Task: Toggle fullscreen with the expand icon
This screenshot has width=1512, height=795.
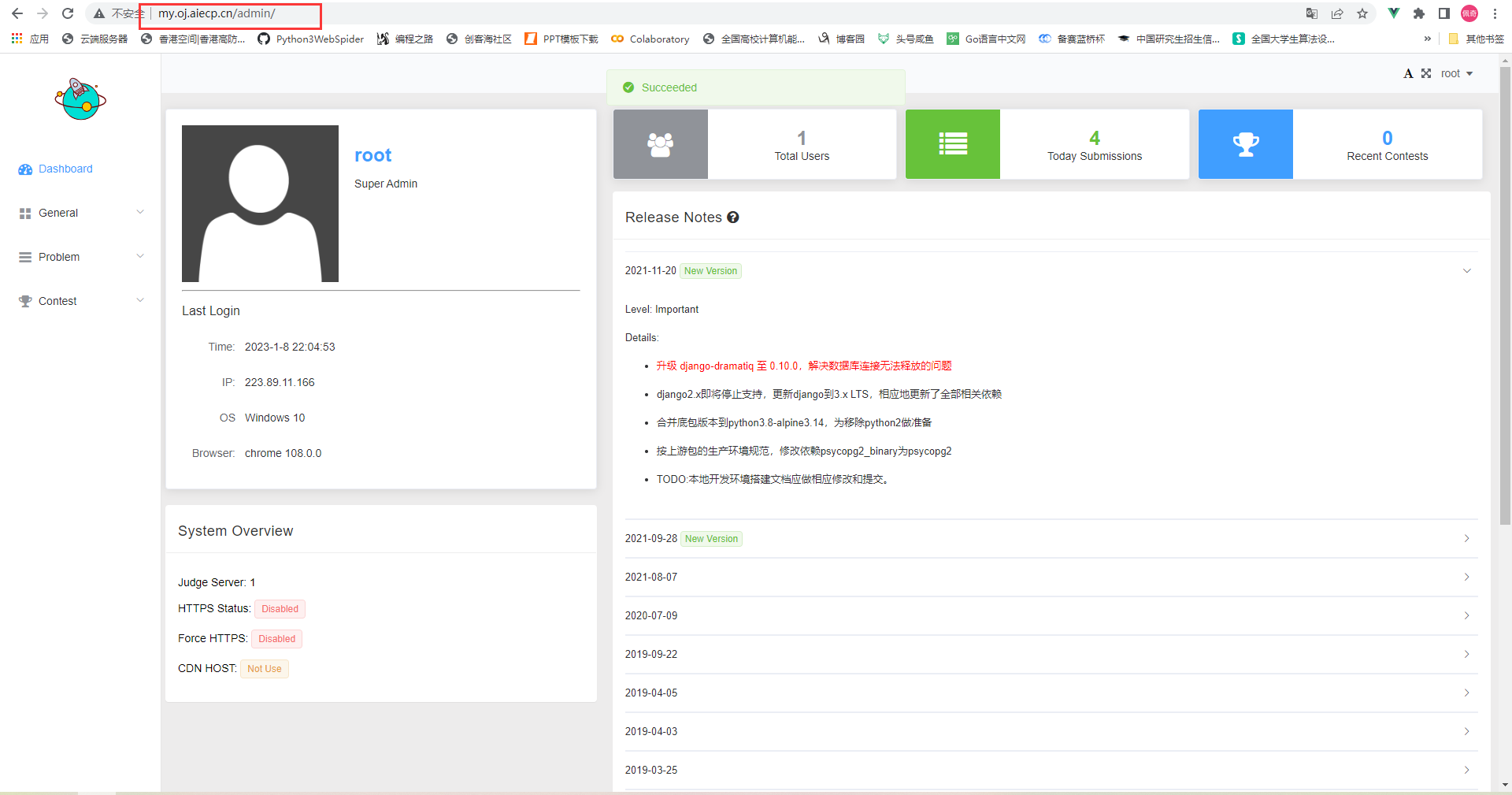Action: (1426, 73)
